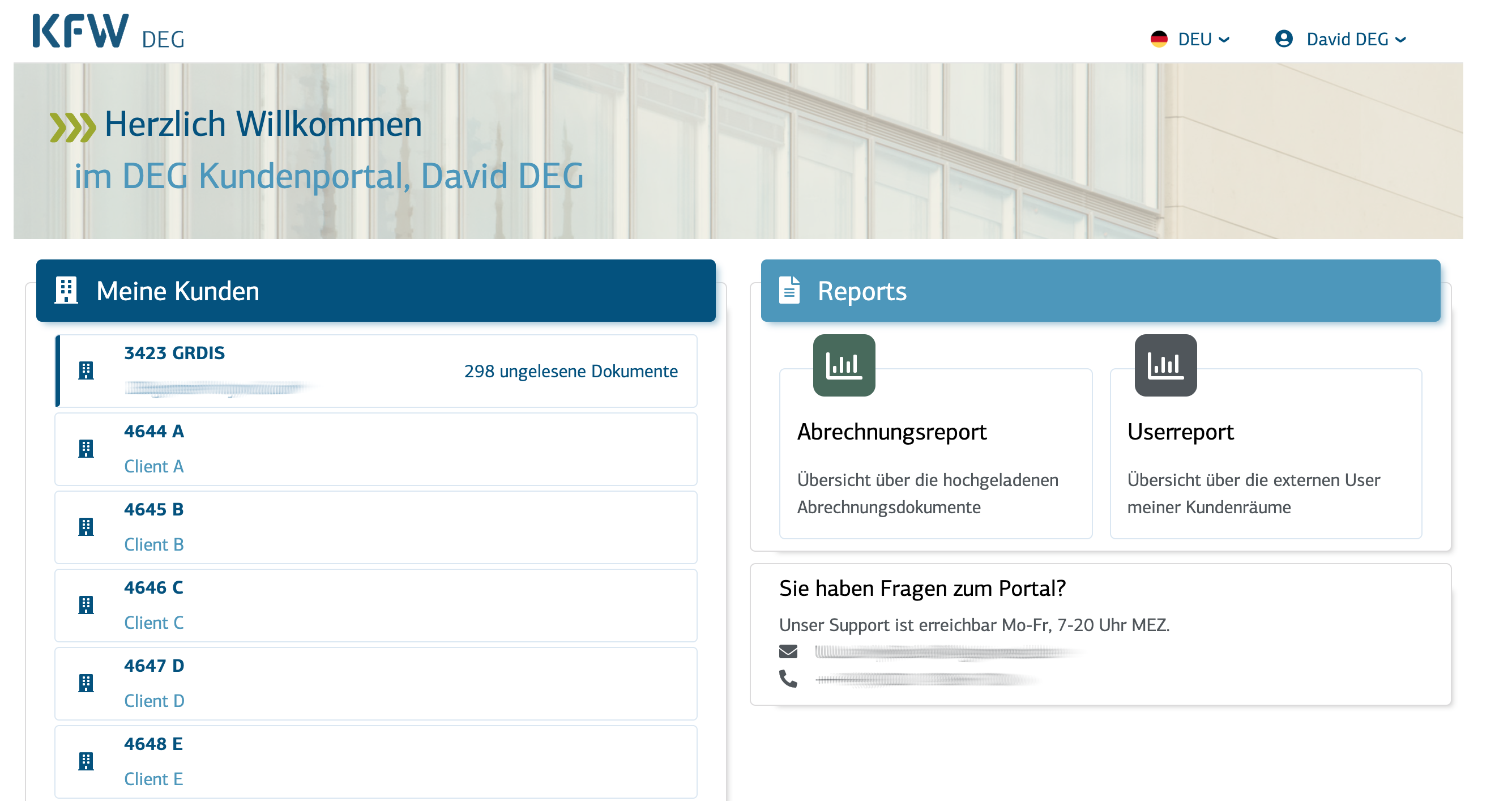This screenshot has height=801, width=1512.
Task: Click the Client D label
Action: tap(155, 701)
